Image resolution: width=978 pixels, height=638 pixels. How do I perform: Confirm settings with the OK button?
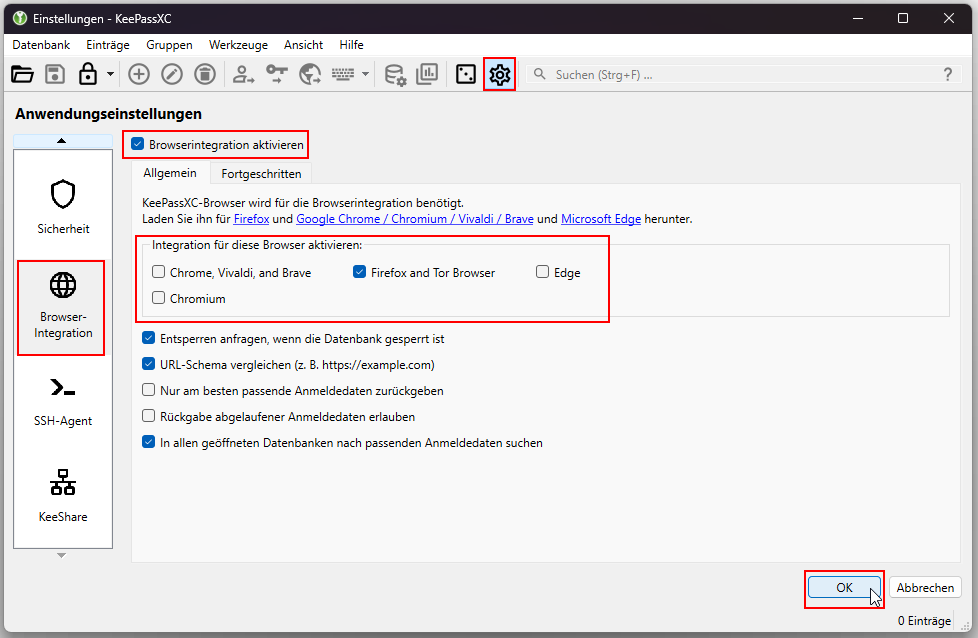(x=844, y=587)
